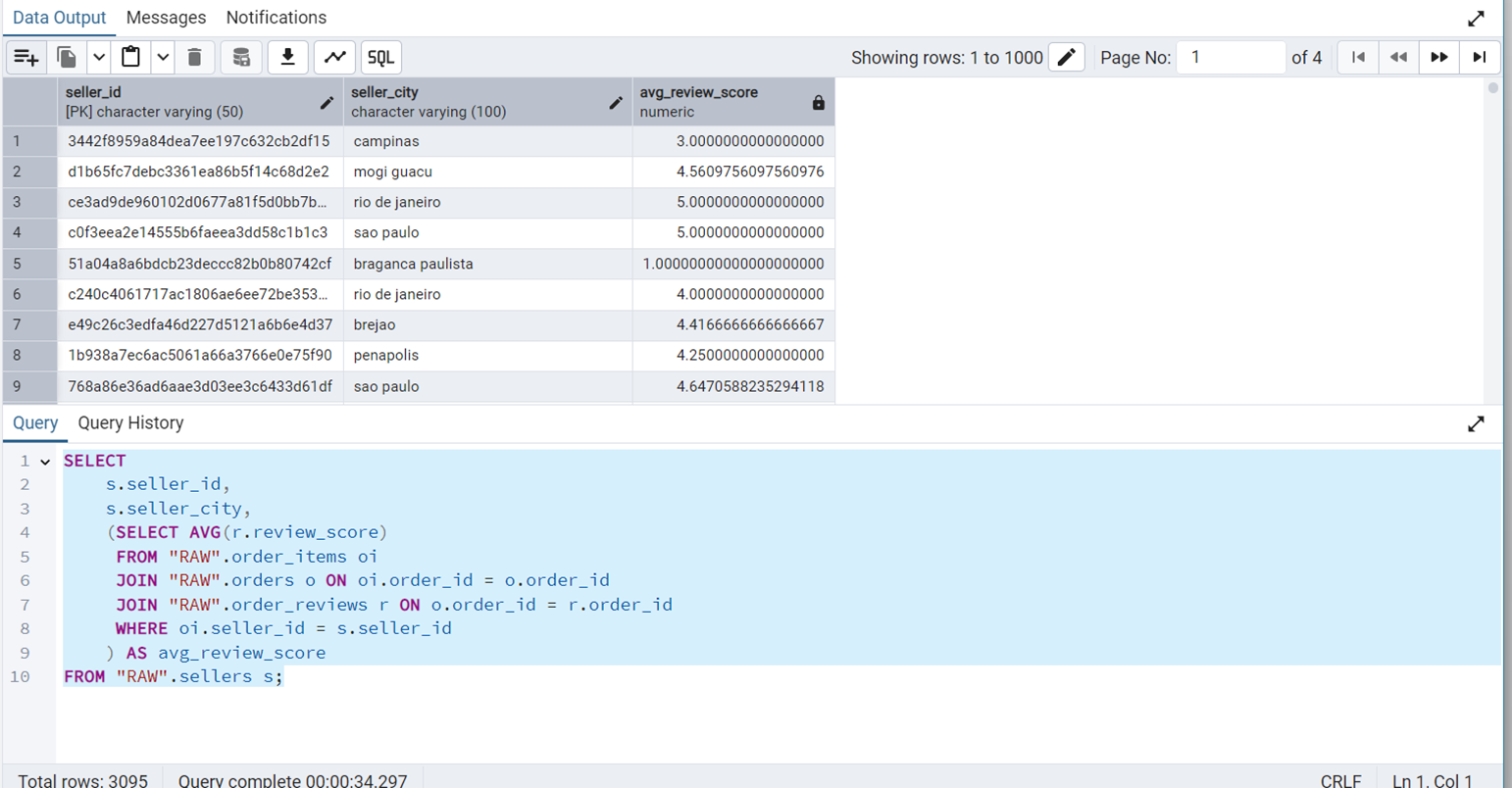Click the Delete rows trash icon
The image size is (1512, 788).
194,58
